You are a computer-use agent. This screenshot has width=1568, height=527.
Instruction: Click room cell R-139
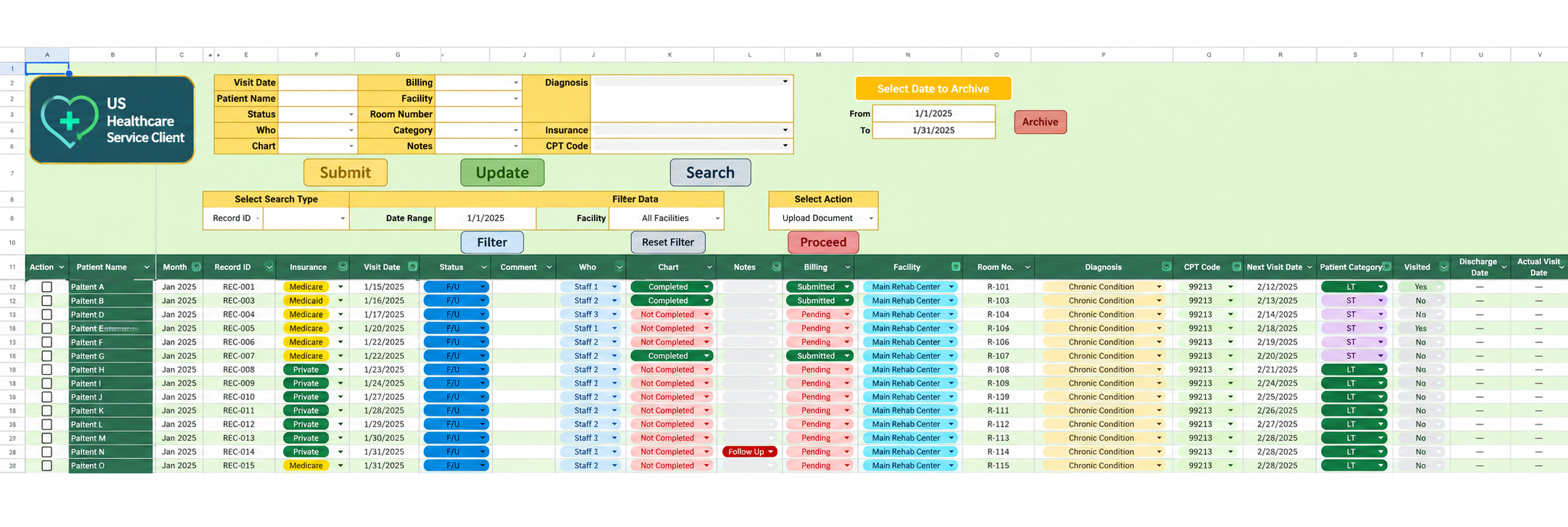998,397
